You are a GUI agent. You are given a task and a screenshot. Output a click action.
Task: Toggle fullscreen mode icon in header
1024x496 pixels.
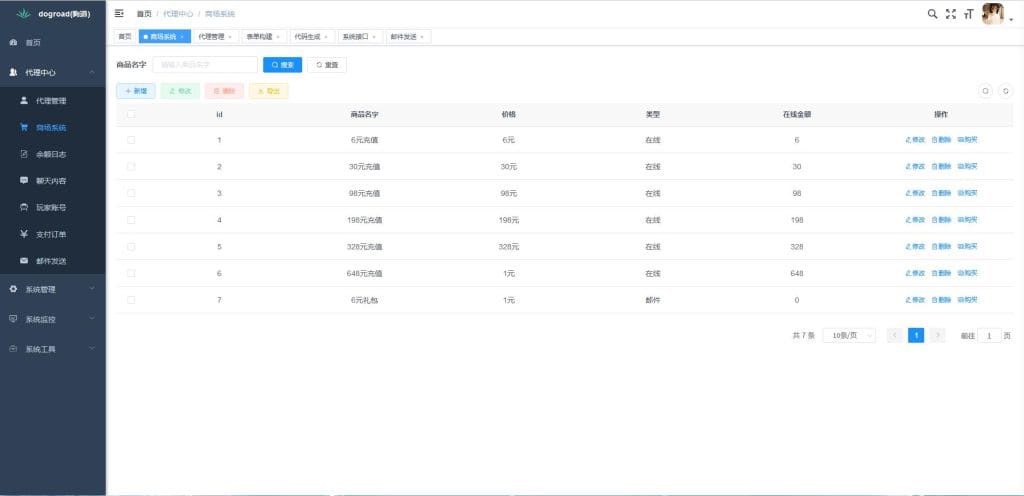pyautogui.click(x=951, y=14)
